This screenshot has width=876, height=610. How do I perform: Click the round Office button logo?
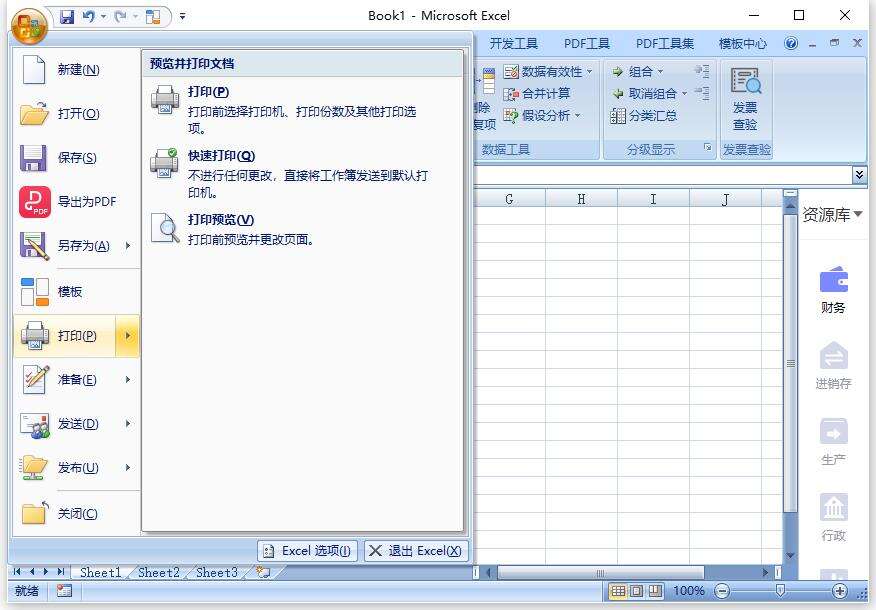(29, 26)
